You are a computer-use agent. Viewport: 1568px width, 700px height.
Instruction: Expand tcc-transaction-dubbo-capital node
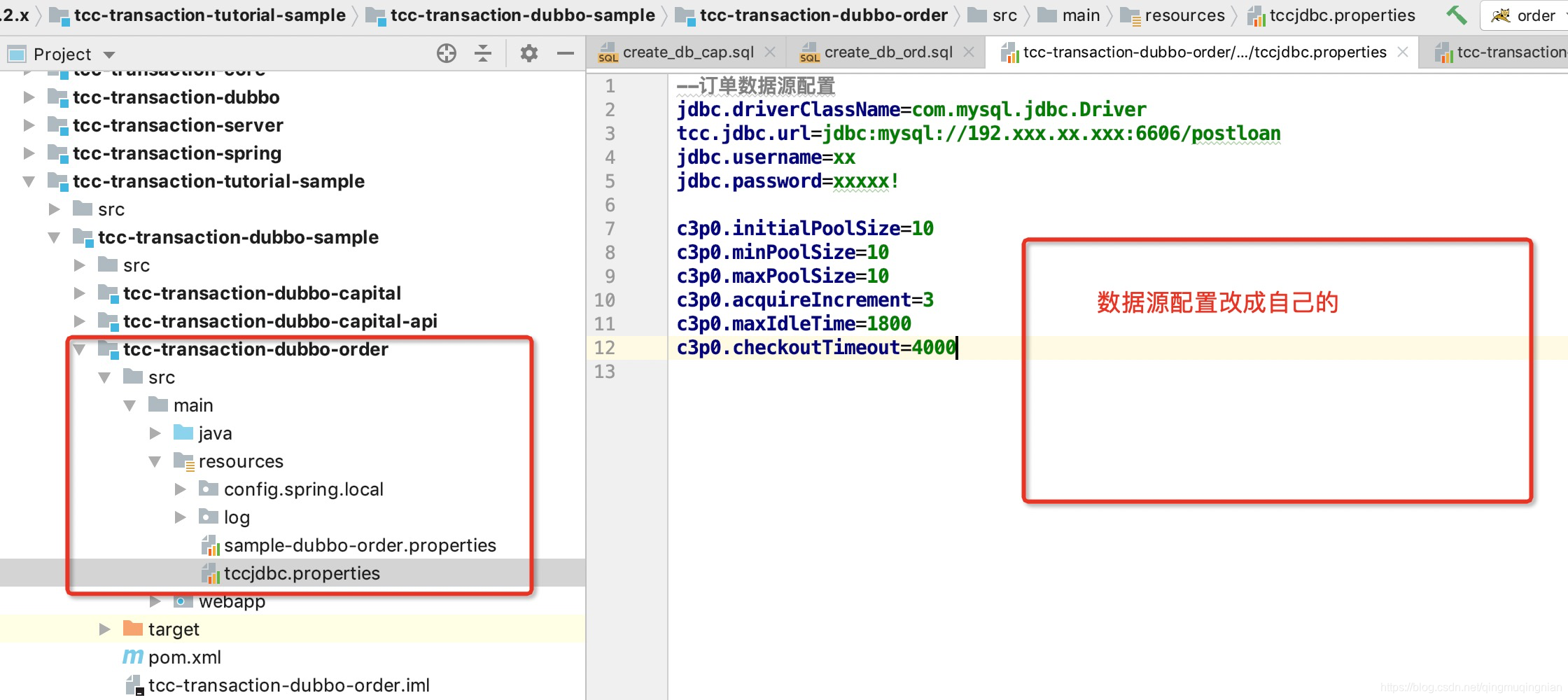coord(79,293)
